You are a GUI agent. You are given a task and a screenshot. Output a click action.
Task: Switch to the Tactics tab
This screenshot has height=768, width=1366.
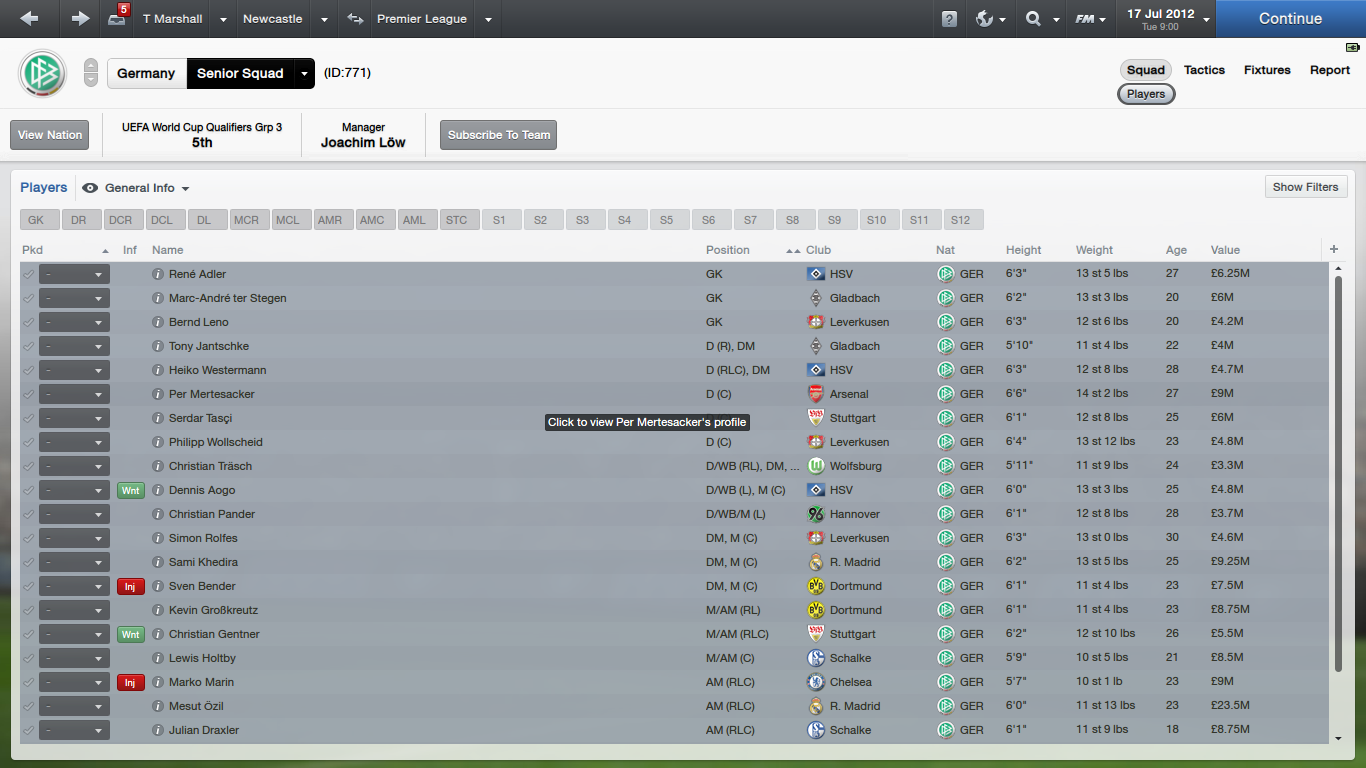tap(1204, 70)
